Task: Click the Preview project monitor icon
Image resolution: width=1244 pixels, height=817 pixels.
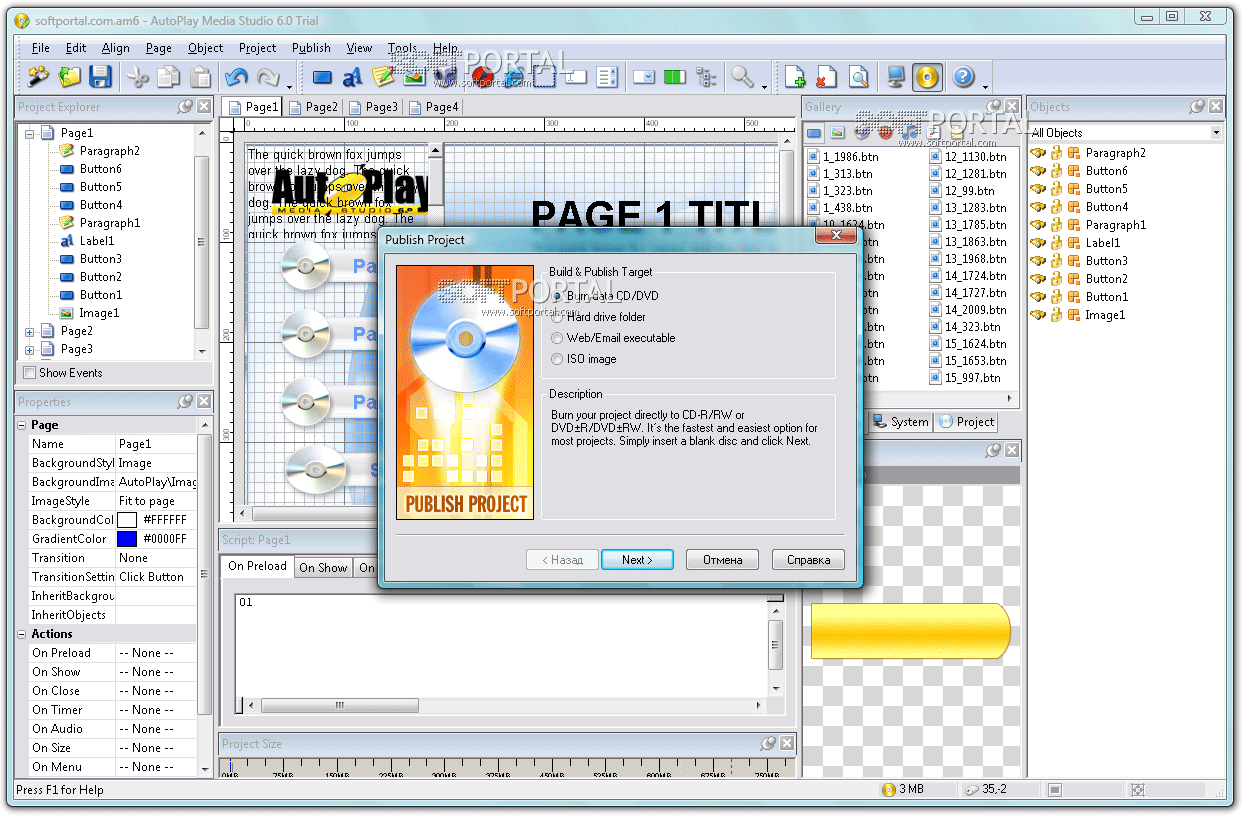Action: (895, 76)
